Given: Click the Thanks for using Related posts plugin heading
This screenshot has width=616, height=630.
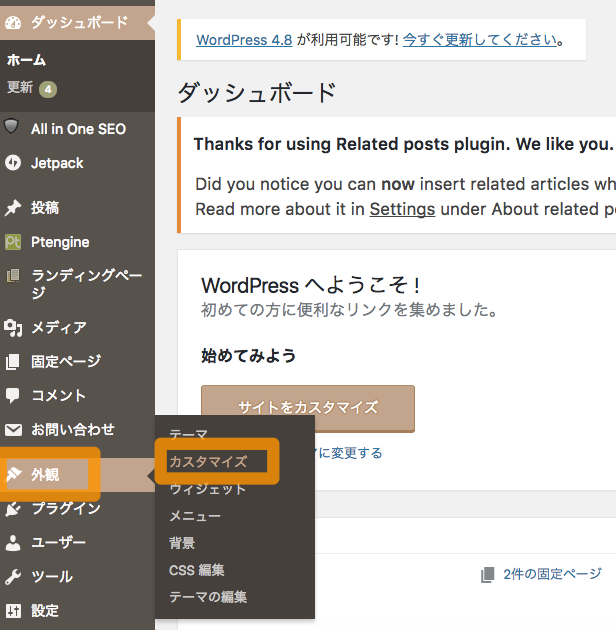Looking at the screenshot, I should [403, 144].
